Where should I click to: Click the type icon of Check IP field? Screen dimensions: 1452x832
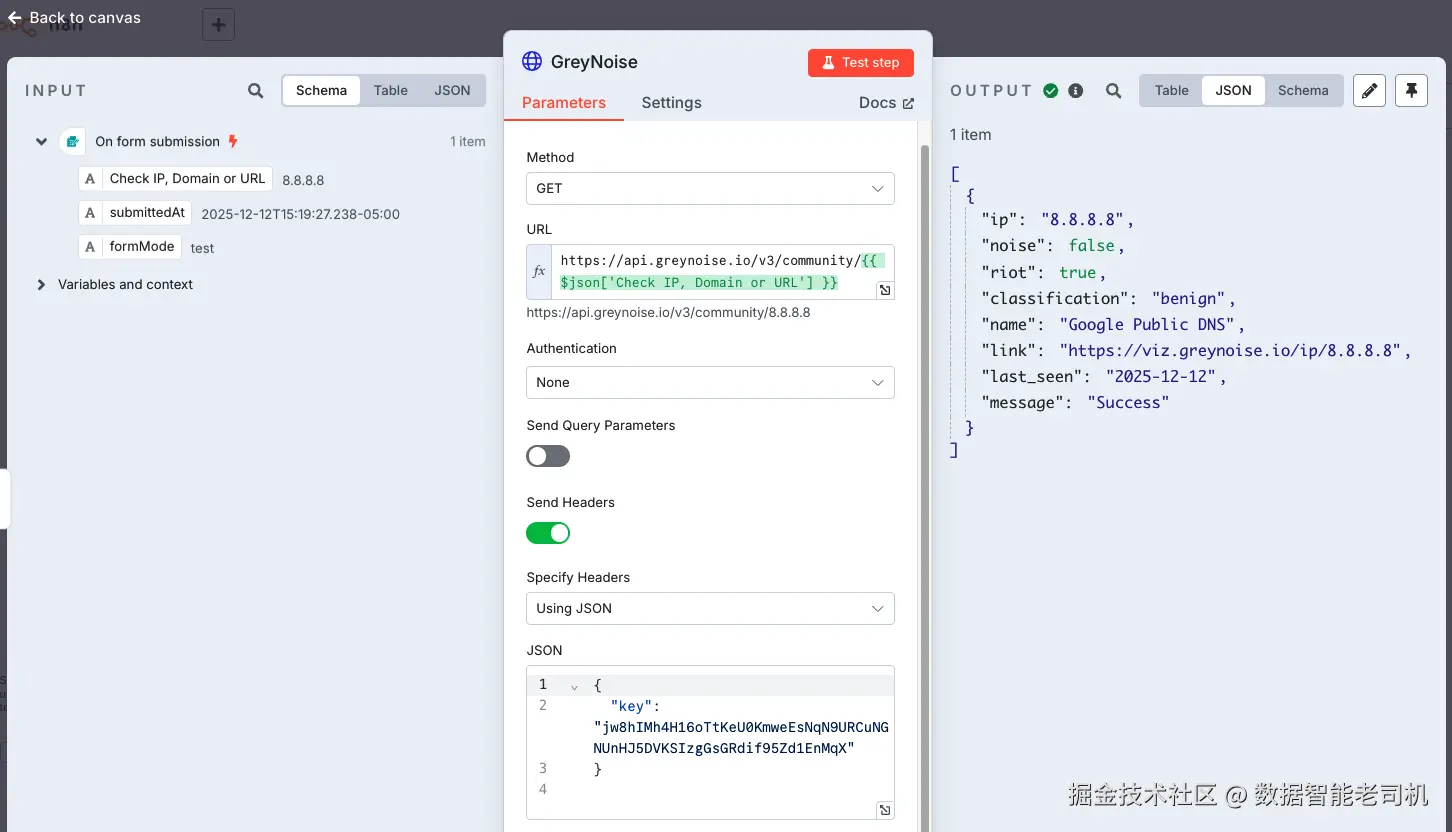pyautogui.click(x=90, y=179)
